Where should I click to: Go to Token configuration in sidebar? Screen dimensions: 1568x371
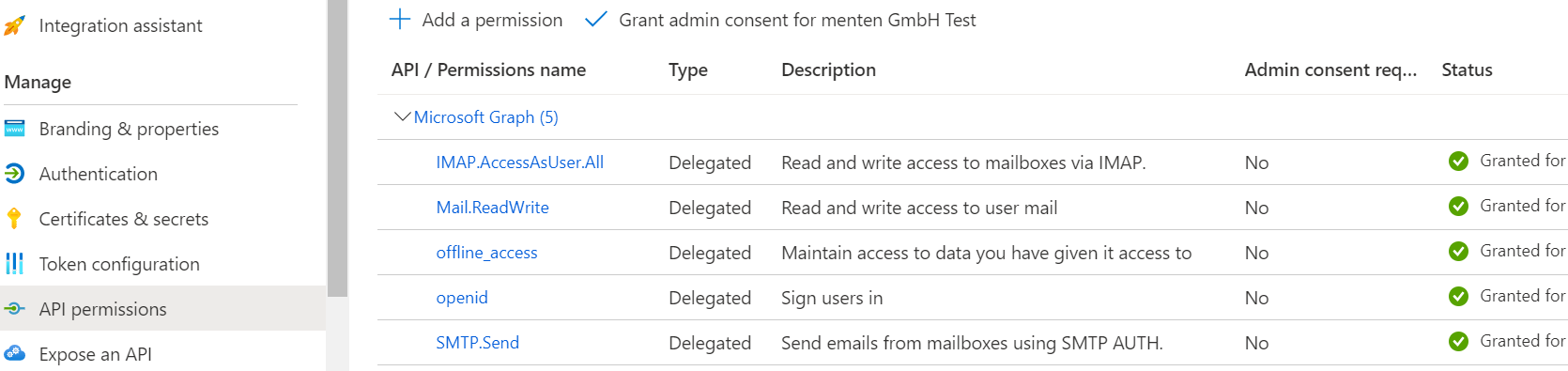[119, 264]
